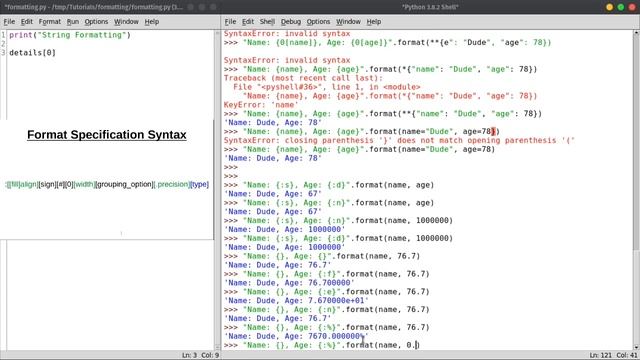Open the Window menu in Python Shell

tap(348, 22)
